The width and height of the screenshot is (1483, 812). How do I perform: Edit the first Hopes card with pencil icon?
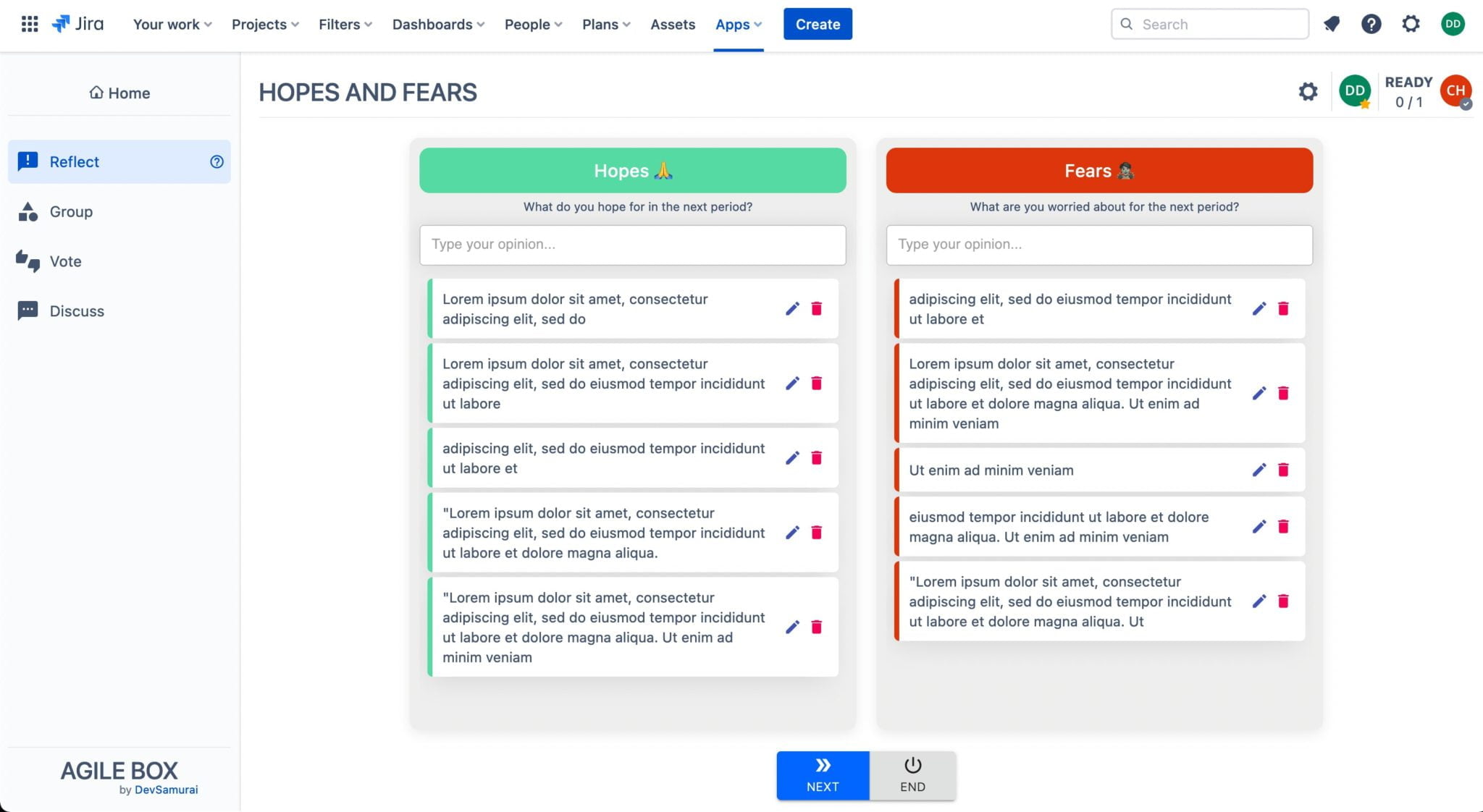tap(793, 308)
